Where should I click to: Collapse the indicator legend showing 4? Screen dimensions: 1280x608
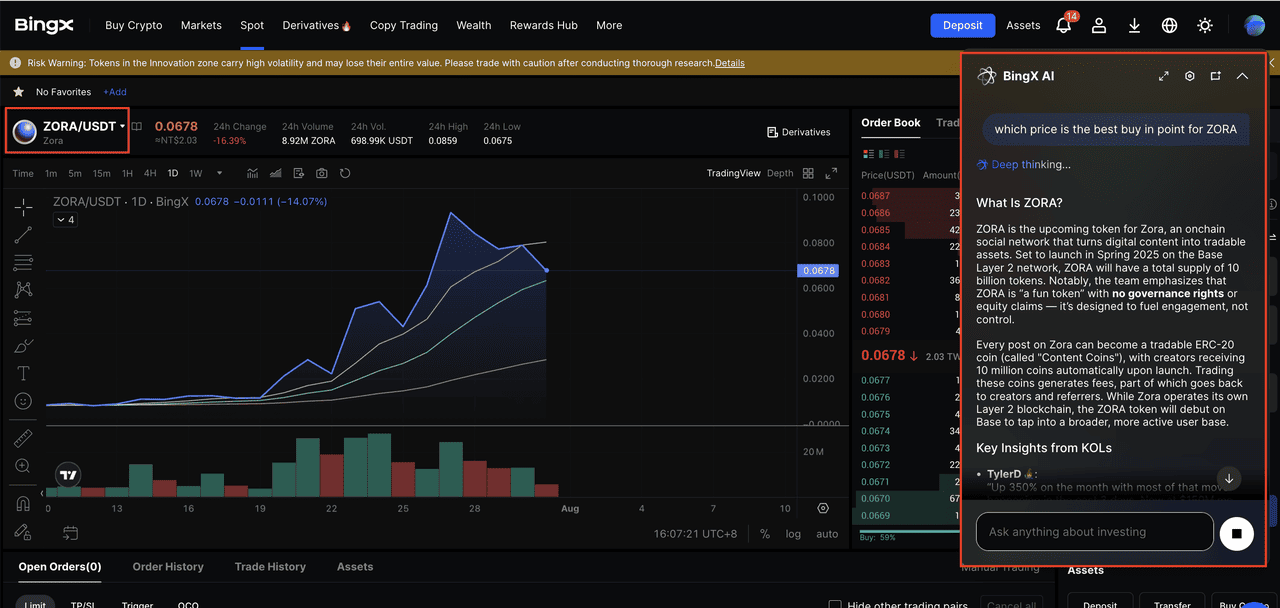point(65,220)
